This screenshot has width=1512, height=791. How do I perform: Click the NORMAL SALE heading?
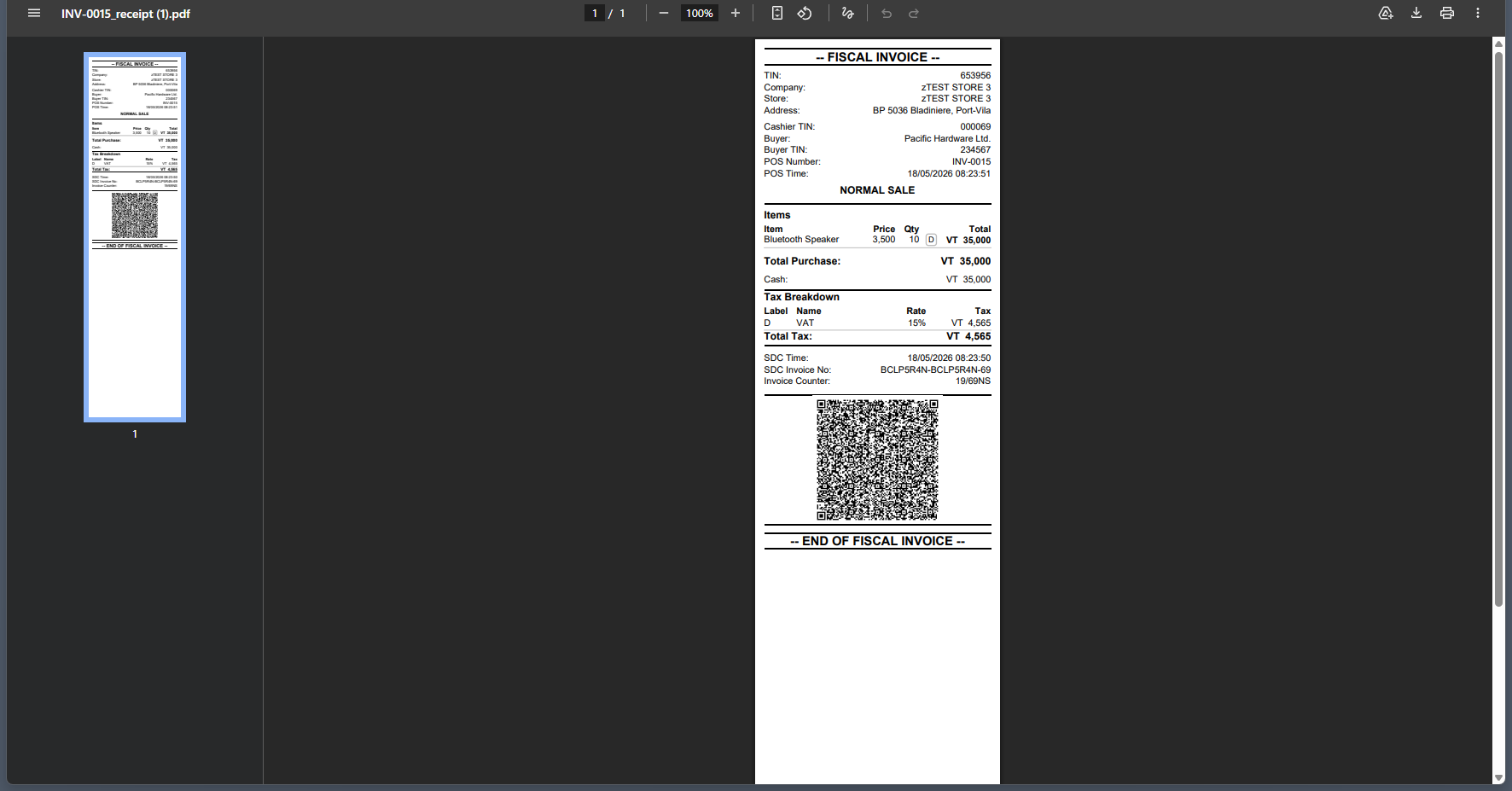click(877, 190)
